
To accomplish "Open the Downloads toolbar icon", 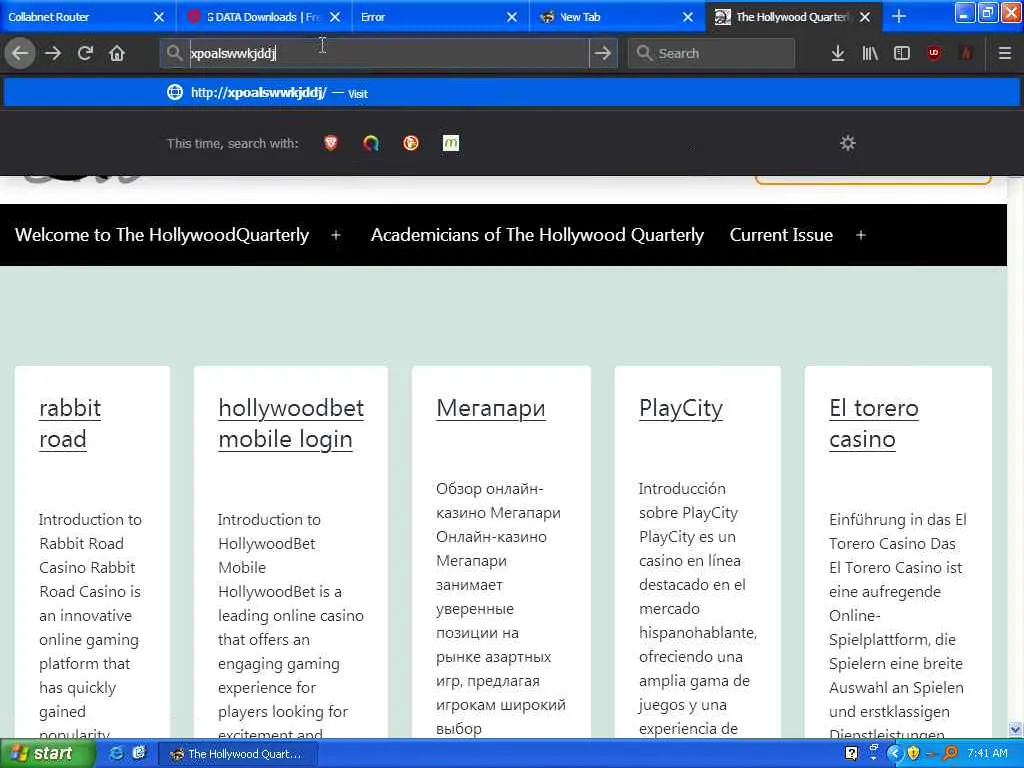I will click(838, 54).
